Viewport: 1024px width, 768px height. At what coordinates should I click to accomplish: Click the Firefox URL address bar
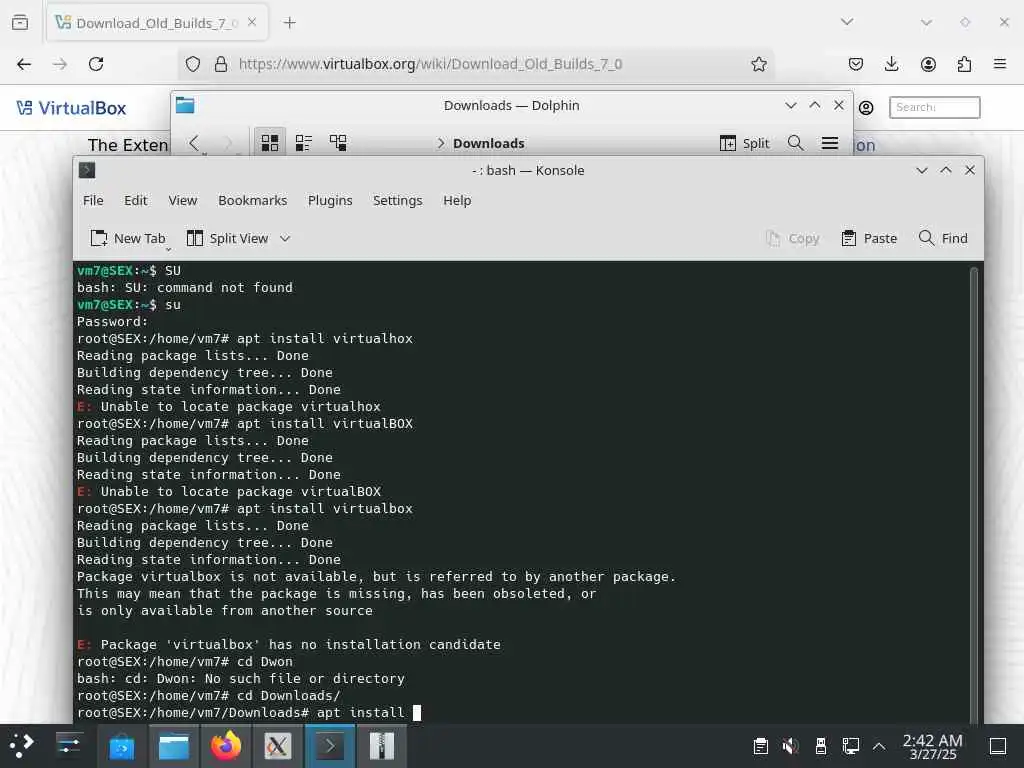(x=476, y=64)
